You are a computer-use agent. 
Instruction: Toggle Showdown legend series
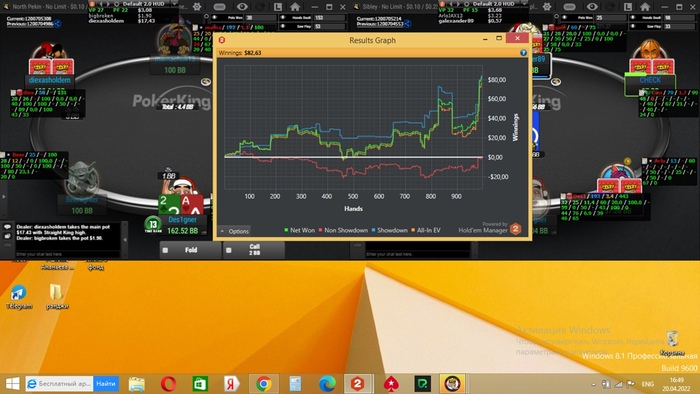point(389,230)
